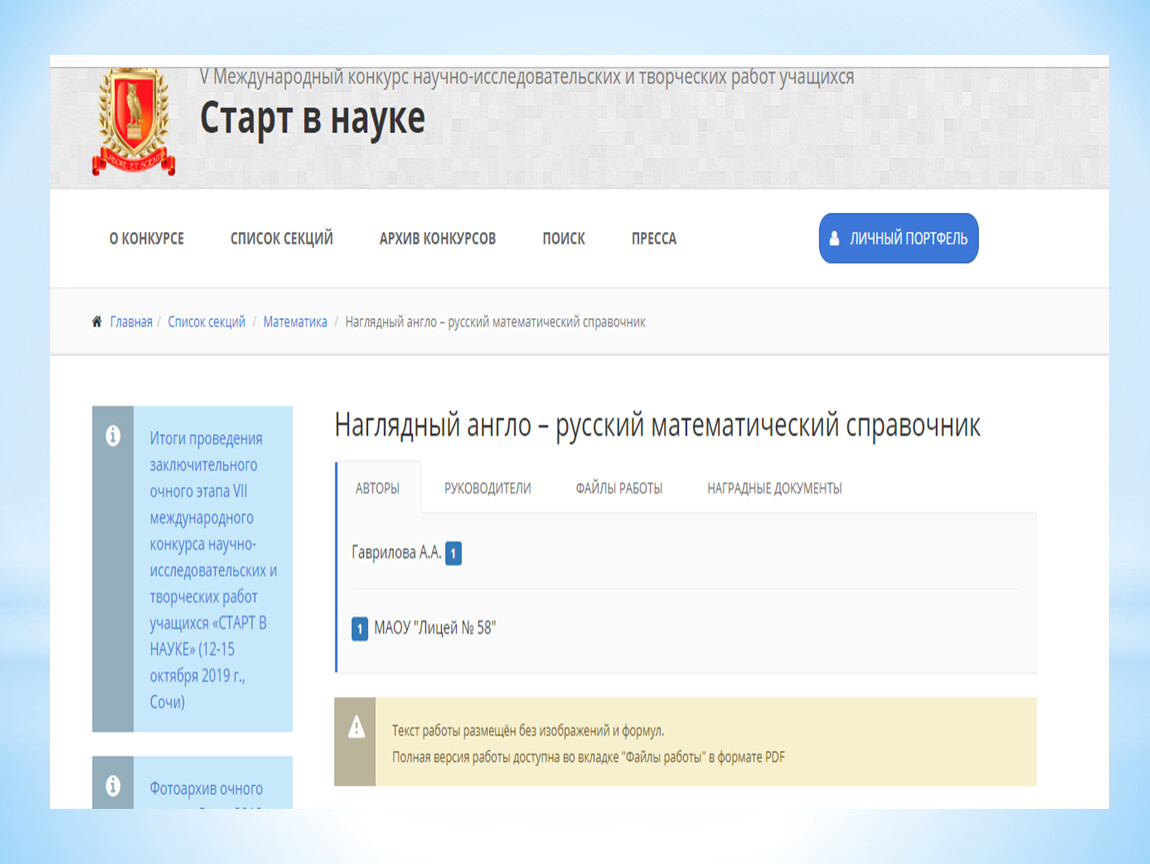Open the Личный портфель button
The image size is (1150, 864).
(898, 239)
